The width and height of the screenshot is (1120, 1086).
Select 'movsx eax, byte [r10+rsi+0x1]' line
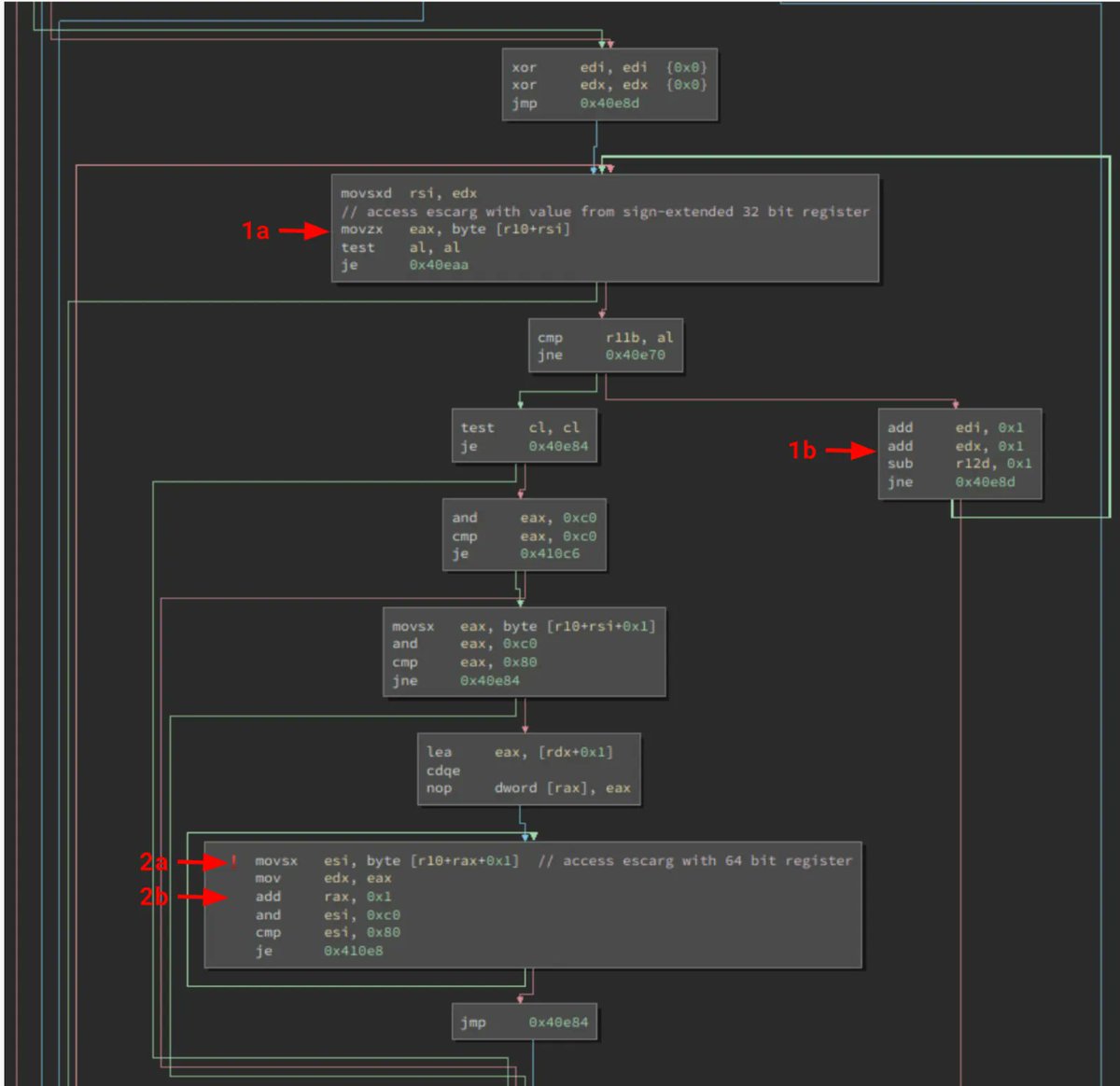click(525, 626)
